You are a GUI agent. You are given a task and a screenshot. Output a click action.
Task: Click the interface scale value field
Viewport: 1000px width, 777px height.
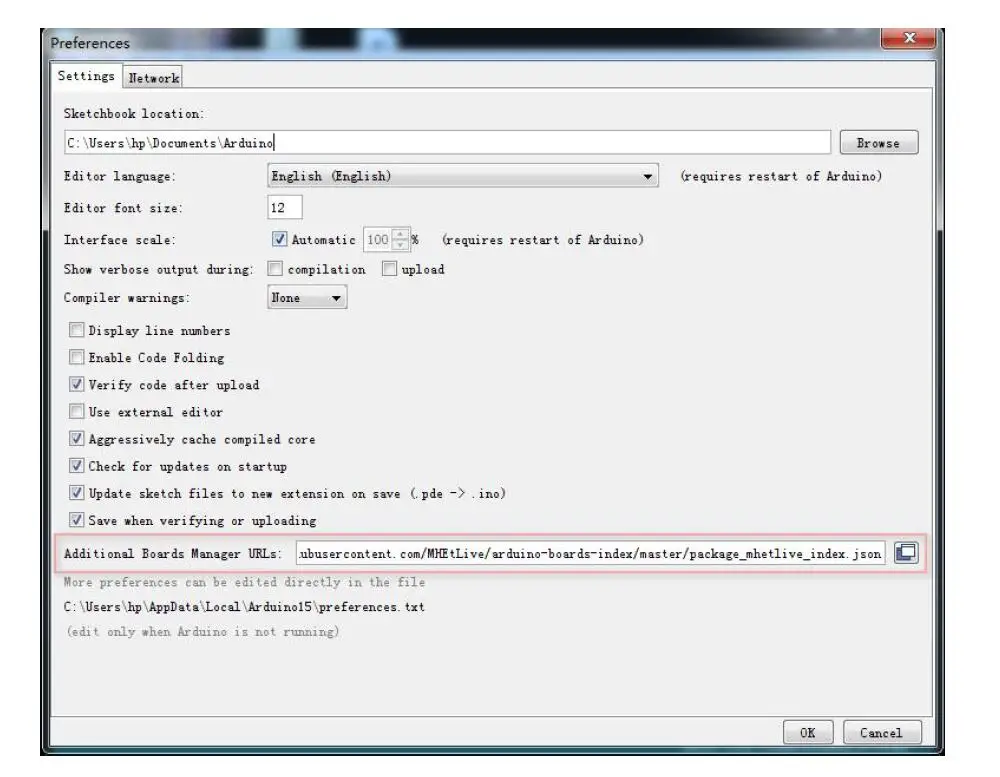click(x=378, y=239)
